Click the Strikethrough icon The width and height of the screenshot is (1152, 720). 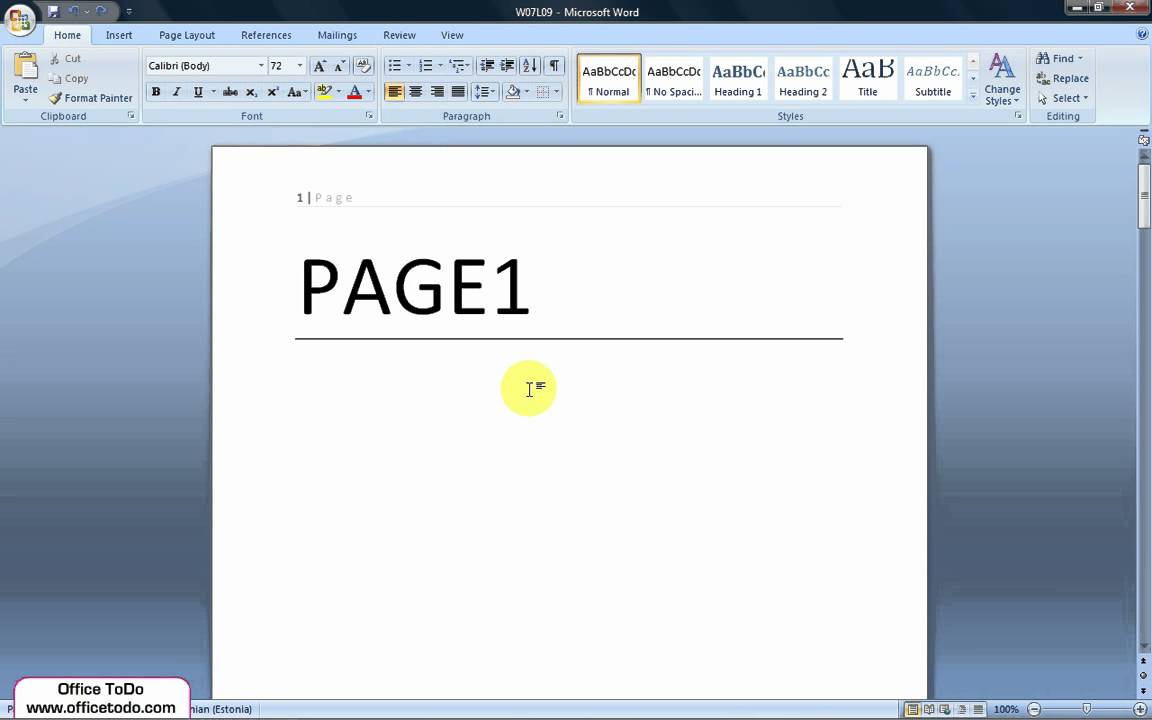pyautogui.click(x=230, y=92)
